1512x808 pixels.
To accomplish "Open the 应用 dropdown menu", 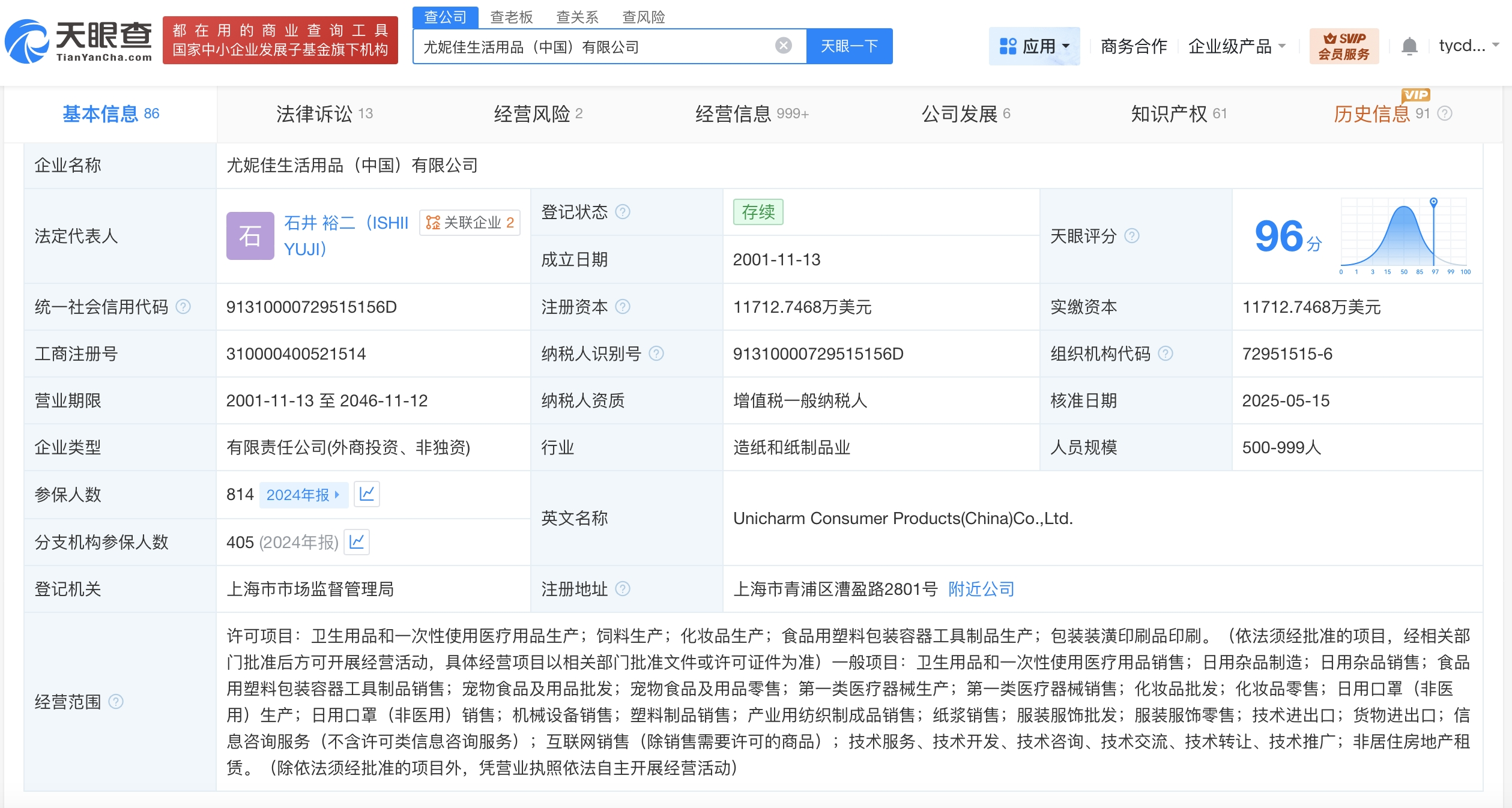I will 1034,46.
